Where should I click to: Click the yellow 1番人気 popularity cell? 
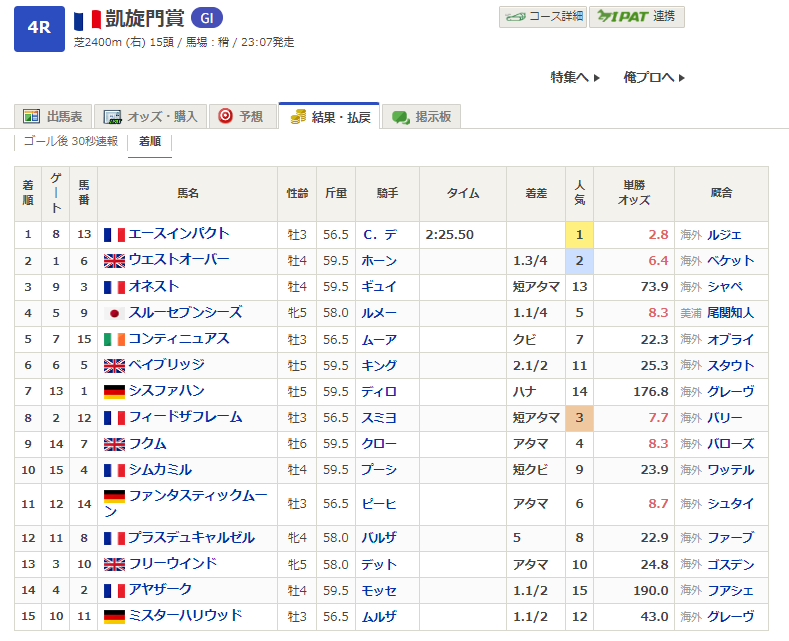(x=579, y=235)
